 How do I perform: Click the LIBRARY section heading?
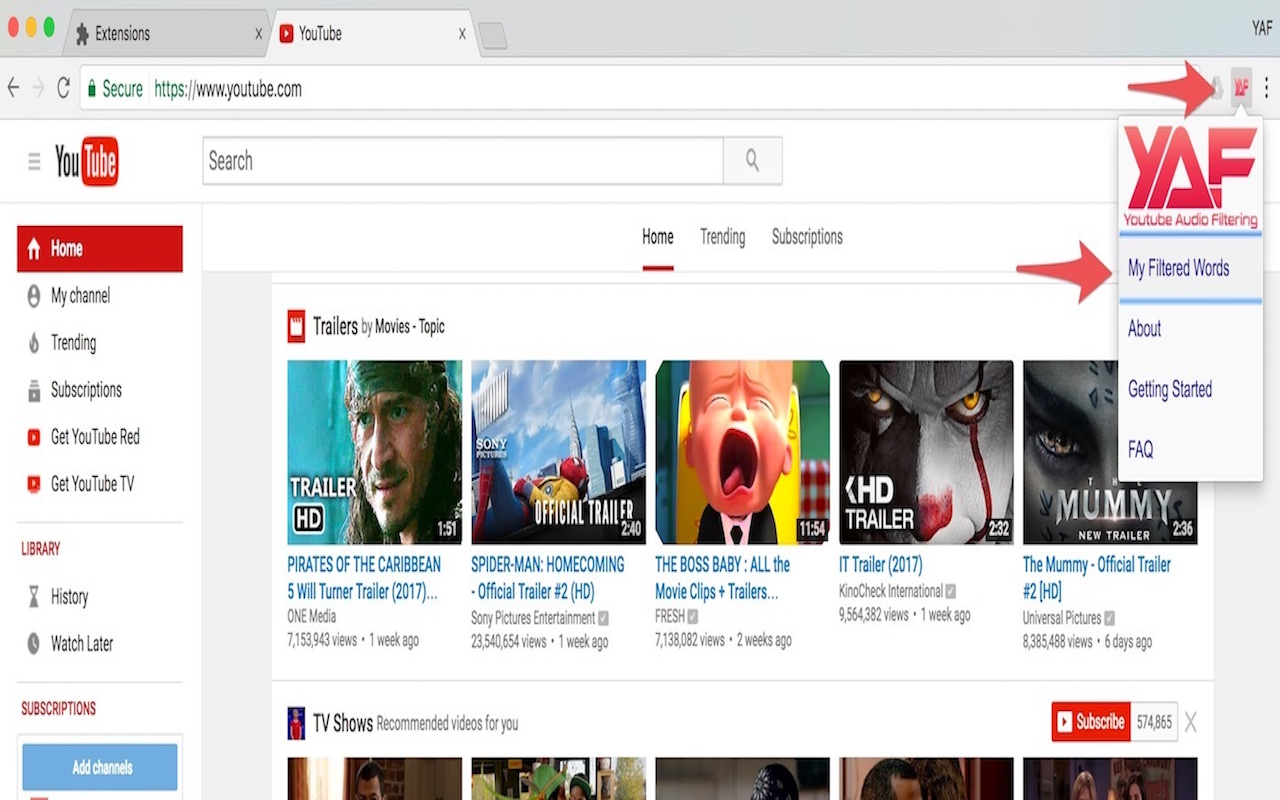[x=41, y=549]
